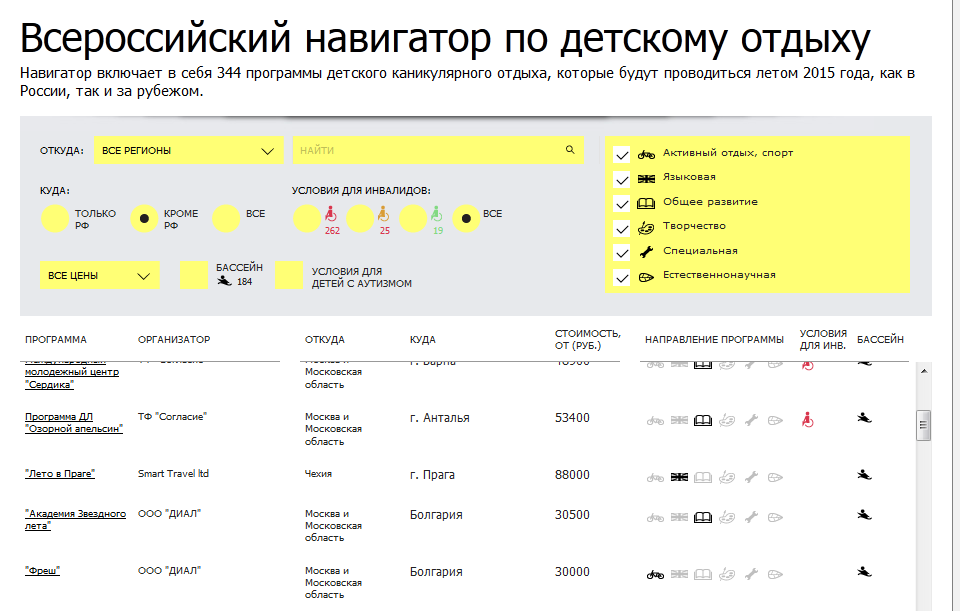Click the book icon in Академия Звездного лета row
This screenshot has height=611, width=960.
pyautogui.click(x=703, y=518)
